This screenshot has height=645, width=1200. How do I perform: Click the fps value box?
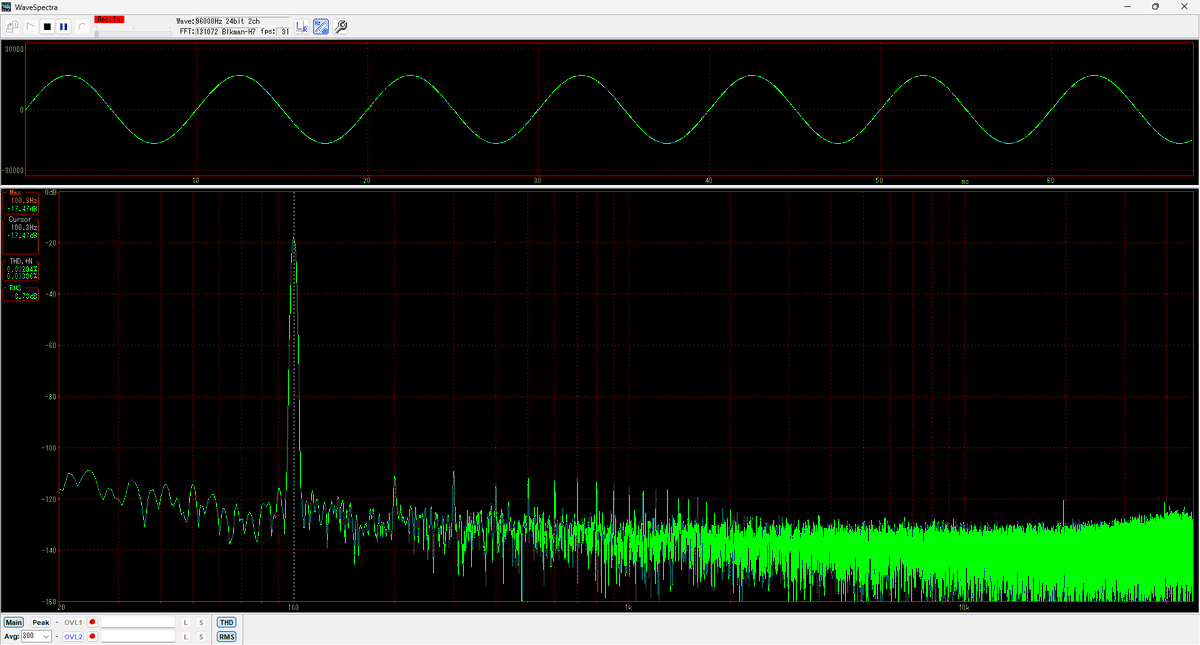tap(283, 32)
